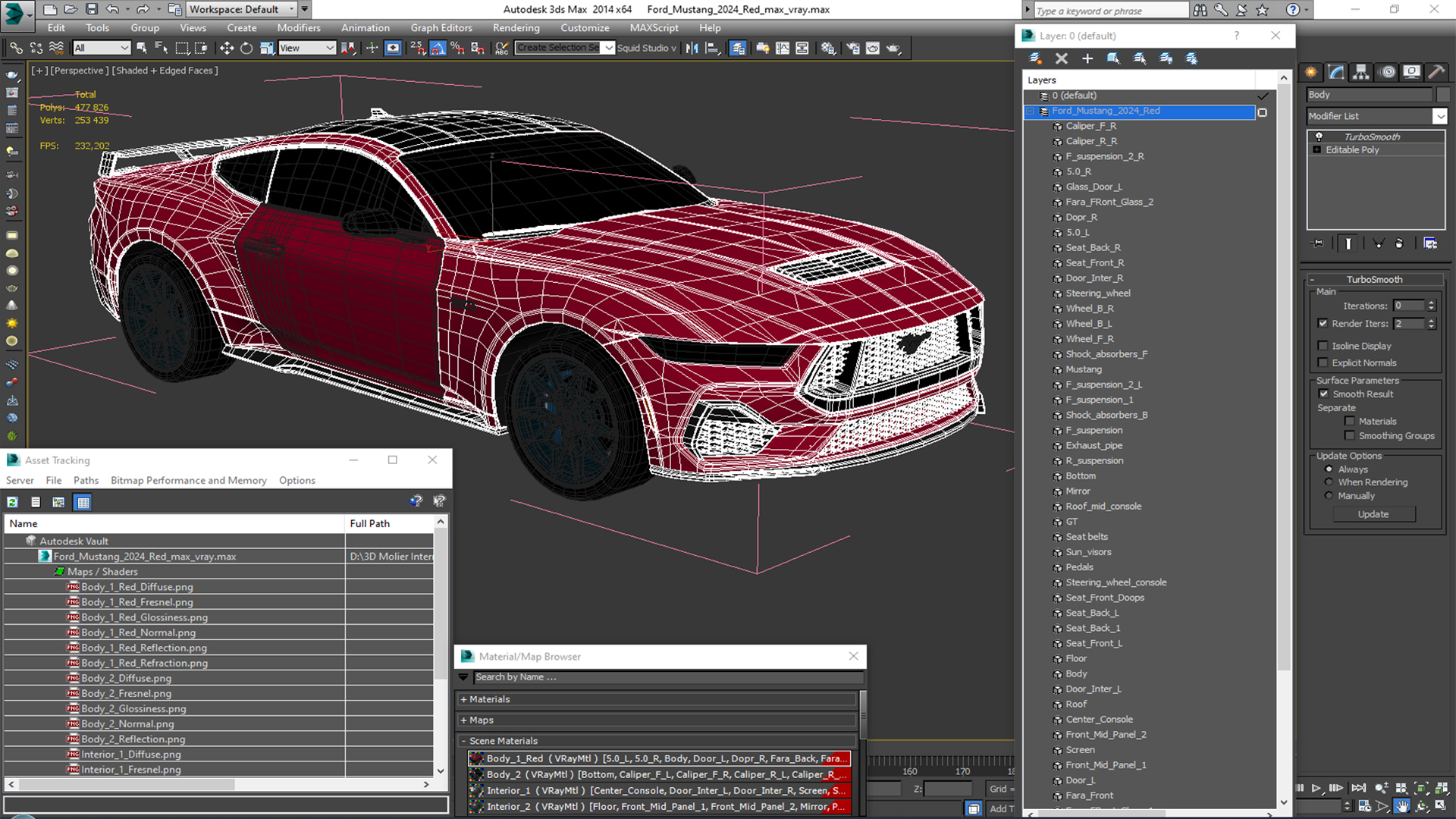Open Paths menu in Asset Tracking
The image size is (1456, 819).
point(86,480)
